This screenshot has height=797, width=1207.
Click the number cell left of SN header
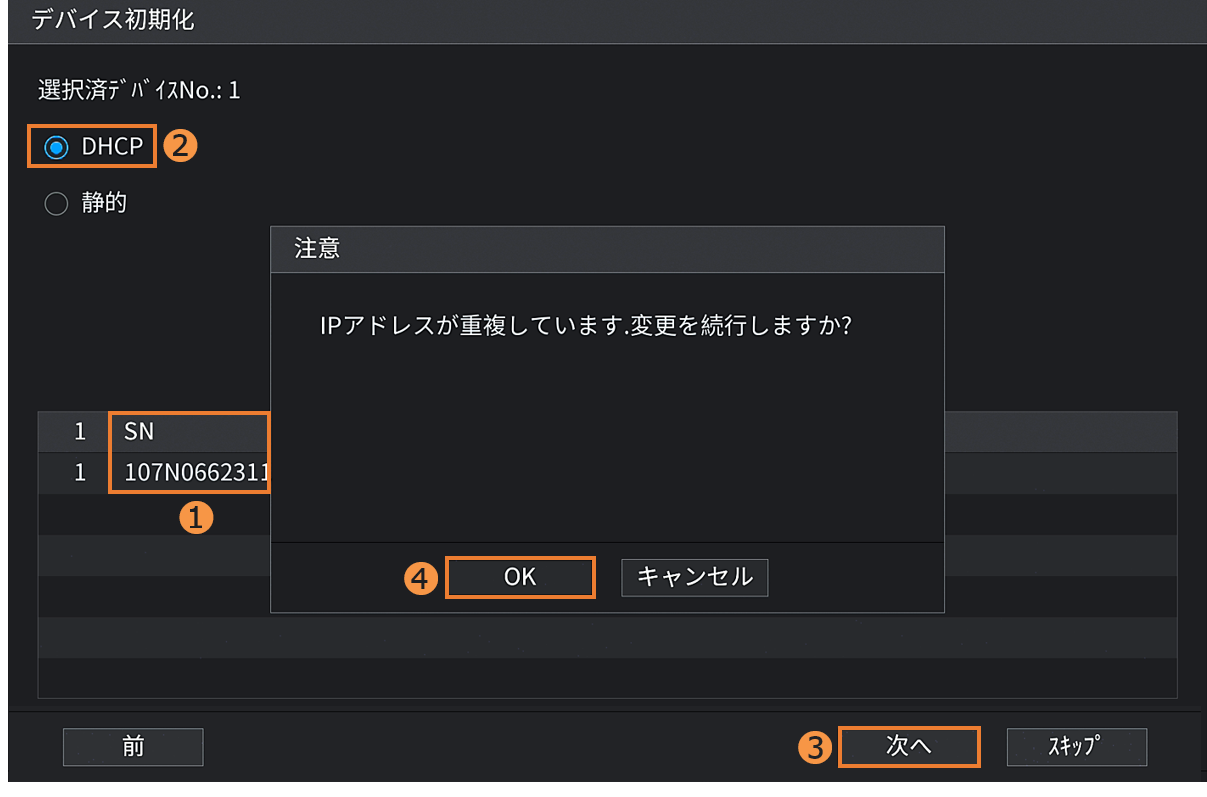click(80, 432)
